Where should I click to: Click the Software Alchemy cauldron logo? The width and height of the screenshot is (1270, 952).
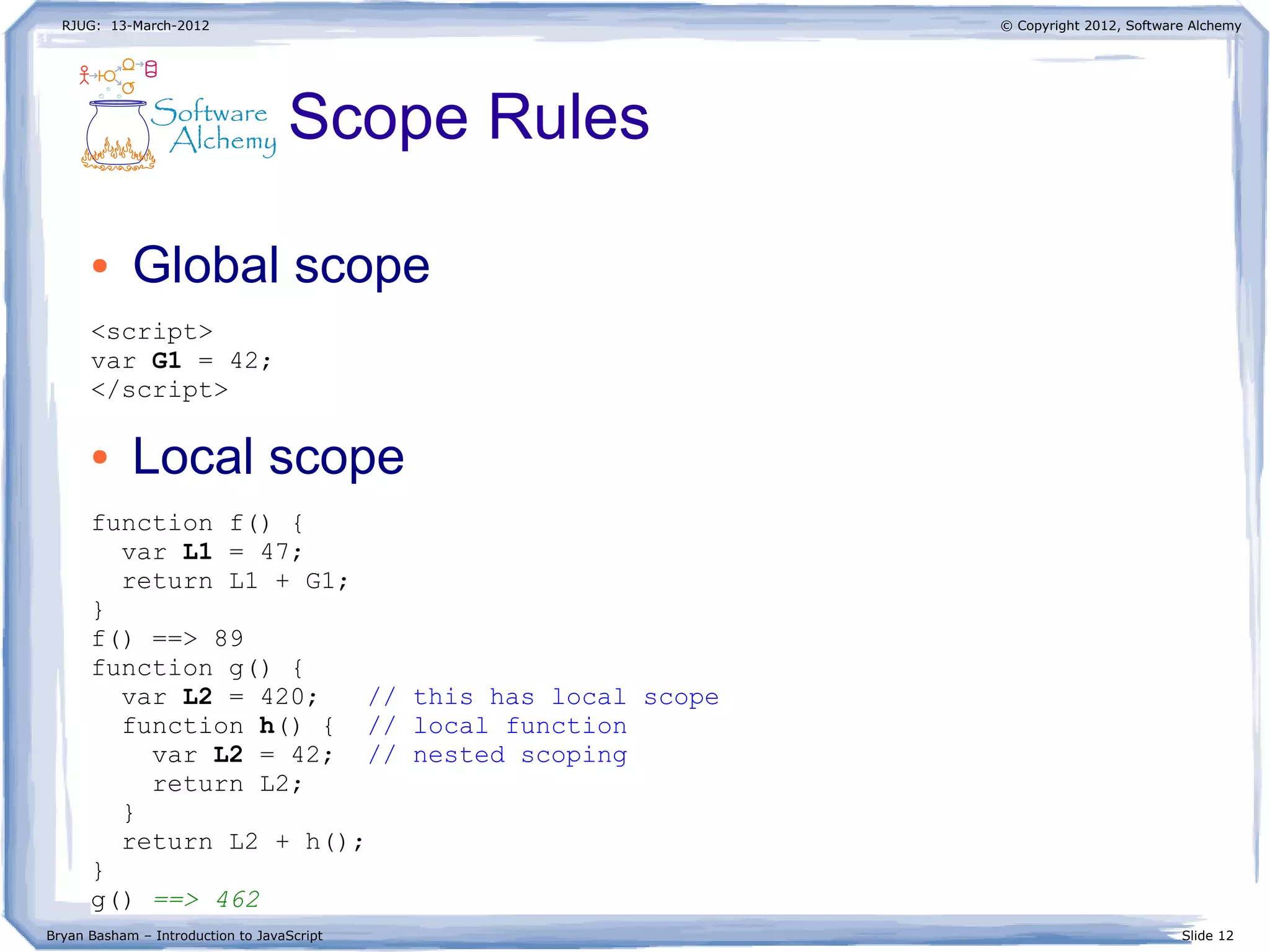pyautogui.click(x=179, y=115)
